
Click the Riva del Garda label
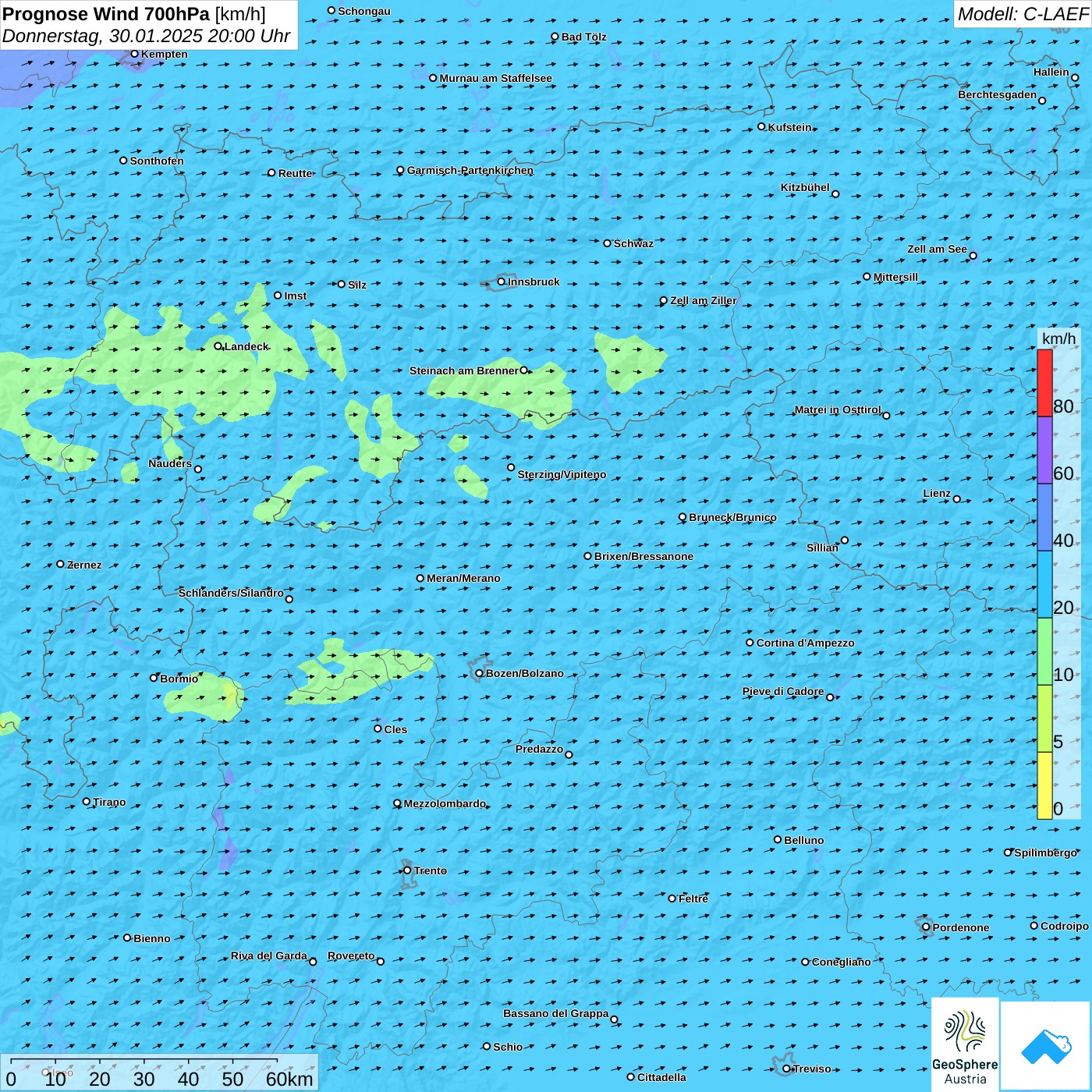coord(269,955)
